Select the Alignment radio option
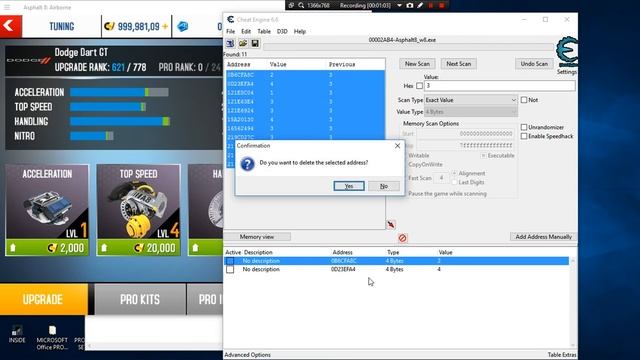This screenshot has height=360, width=640. click(x=454, y=173)
